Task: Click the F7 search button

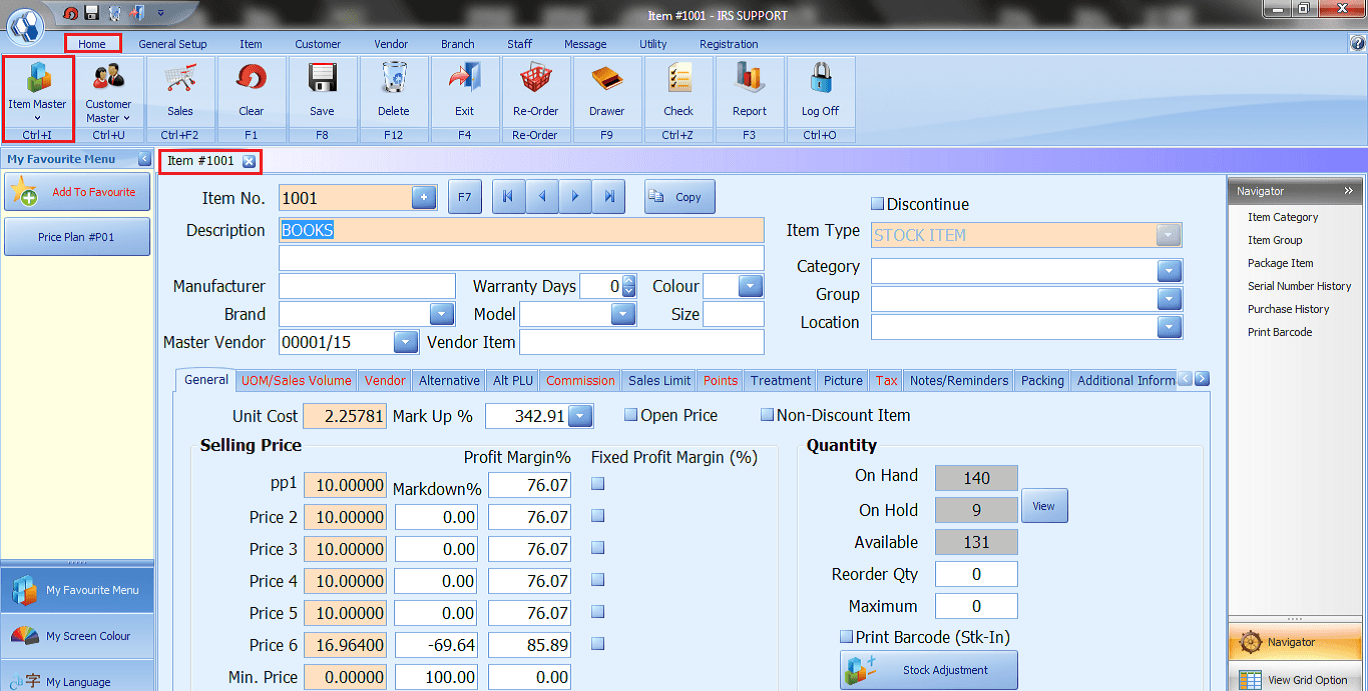Action: (x=465, y=197)
